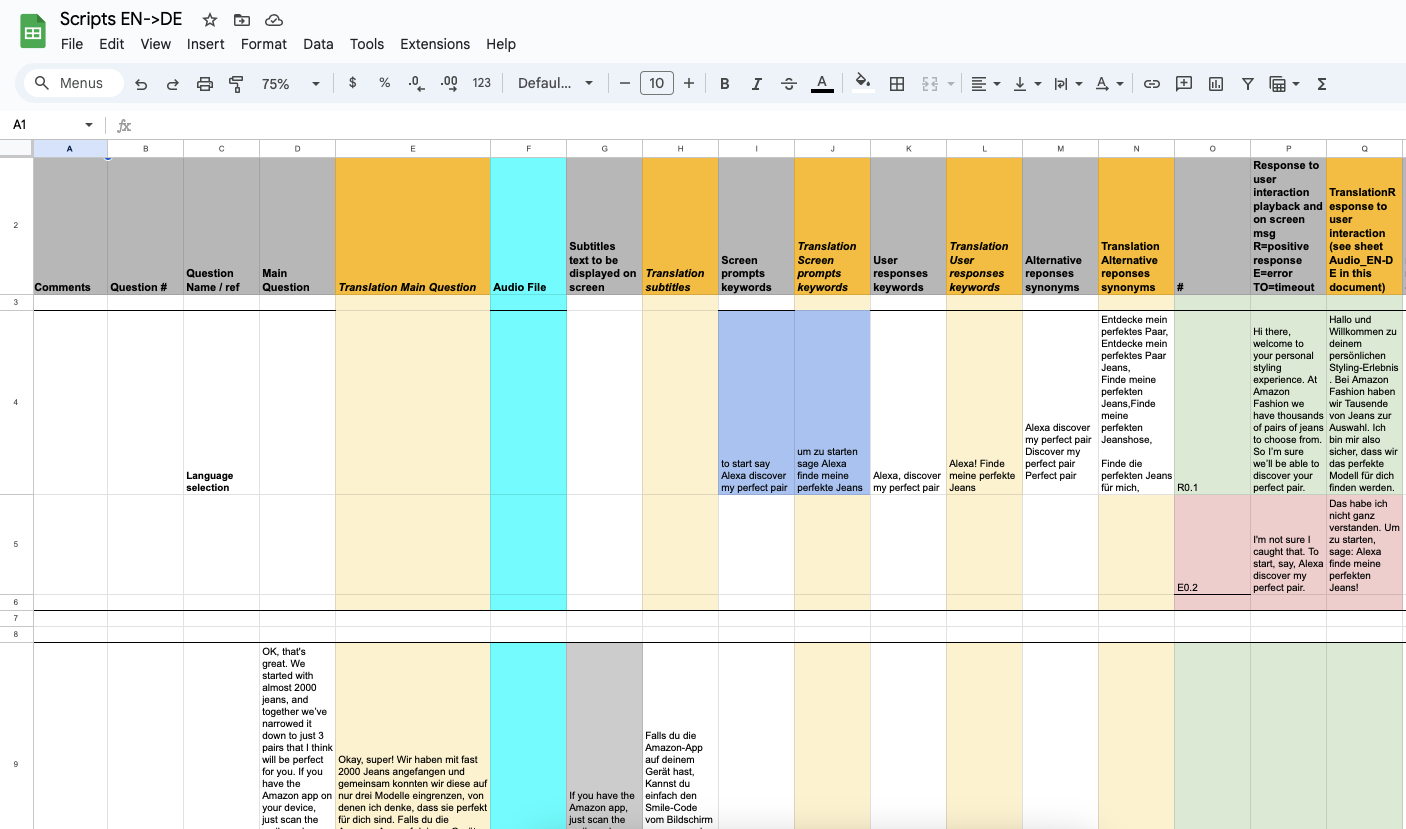Activate the paint format tool
This screenshot has height=829, width=1406.
(236, 84)
